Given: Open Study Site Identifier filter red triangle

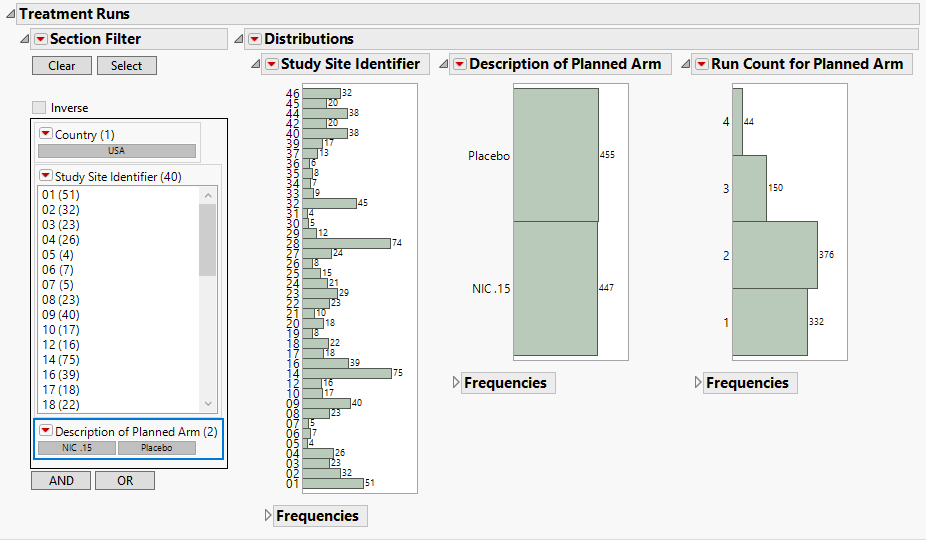Looking at the screenshot, I should pyautogui.click(x=45, y=177).
